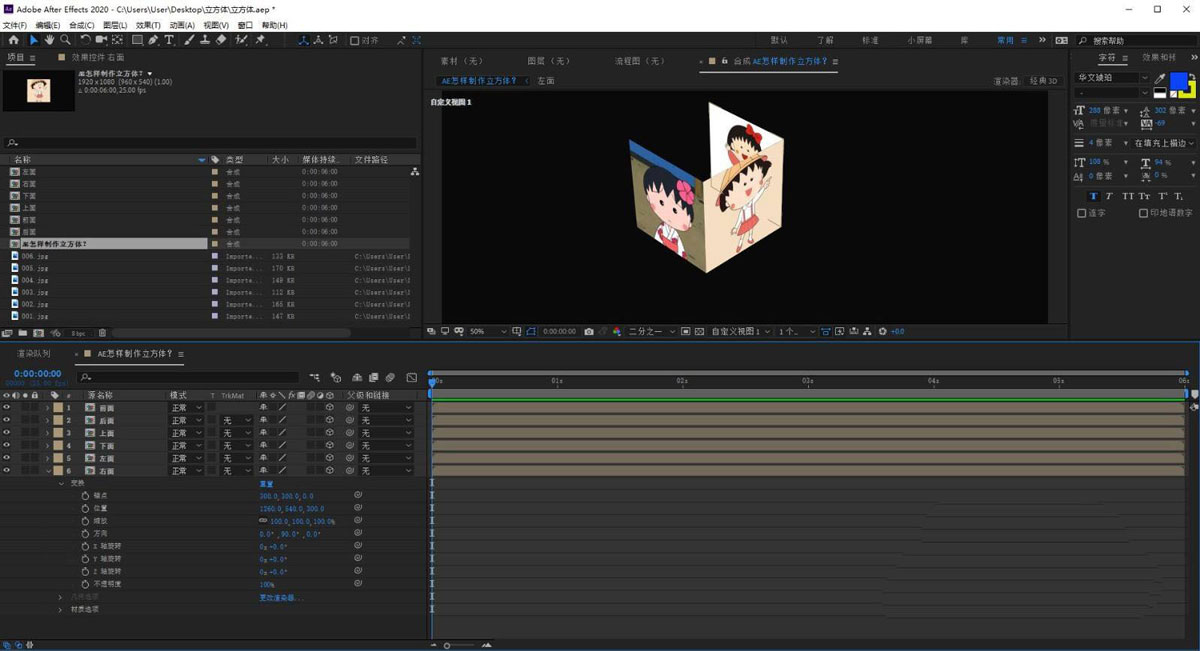Open composition mini-flowchart icon in timeline
The width and height of the screenshot is (1200, 651).
pyautogui.click(x=315, y=377)
